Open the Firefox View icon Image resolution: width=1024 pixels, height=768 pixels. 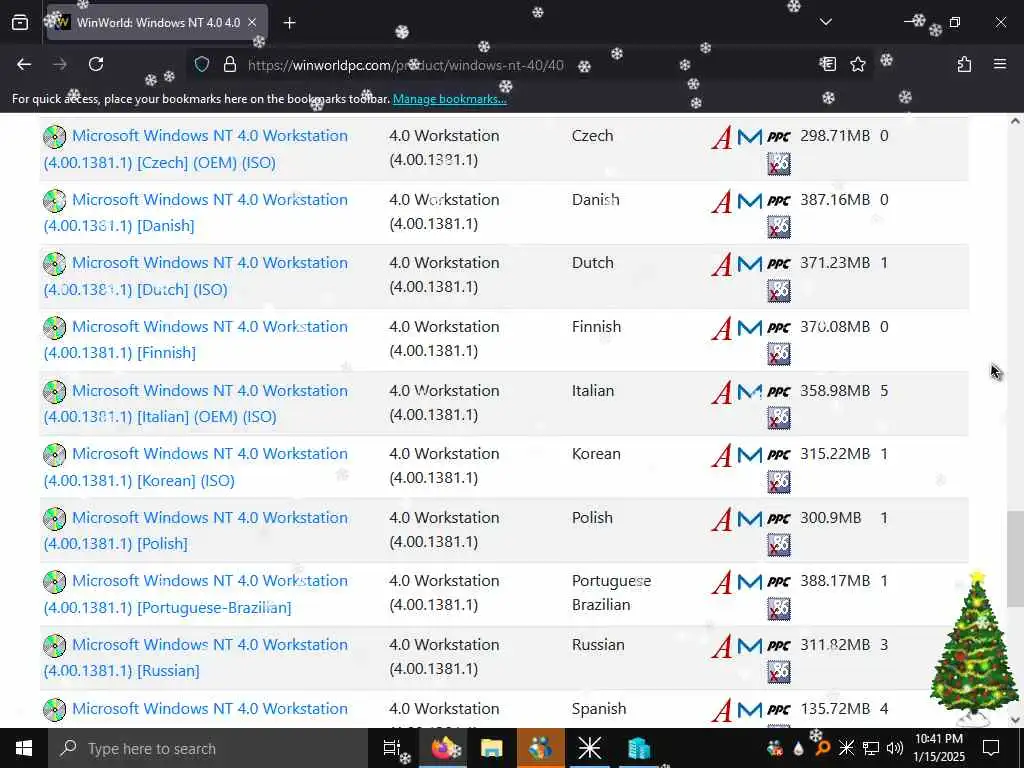coord(20,22)
